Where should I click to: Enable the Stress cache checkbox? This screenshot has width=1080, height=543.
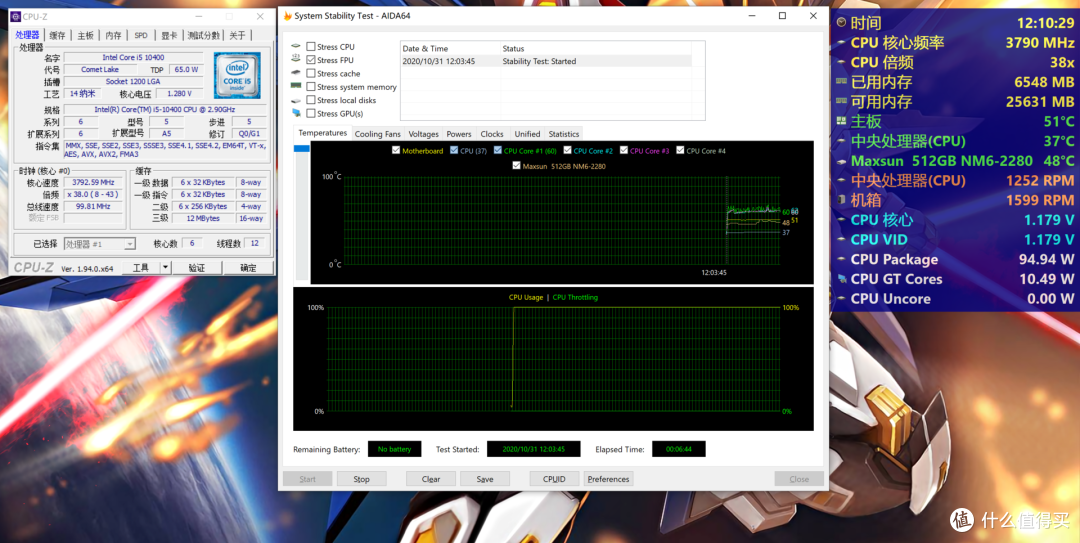pyautogui.click(x=311, y=73)
